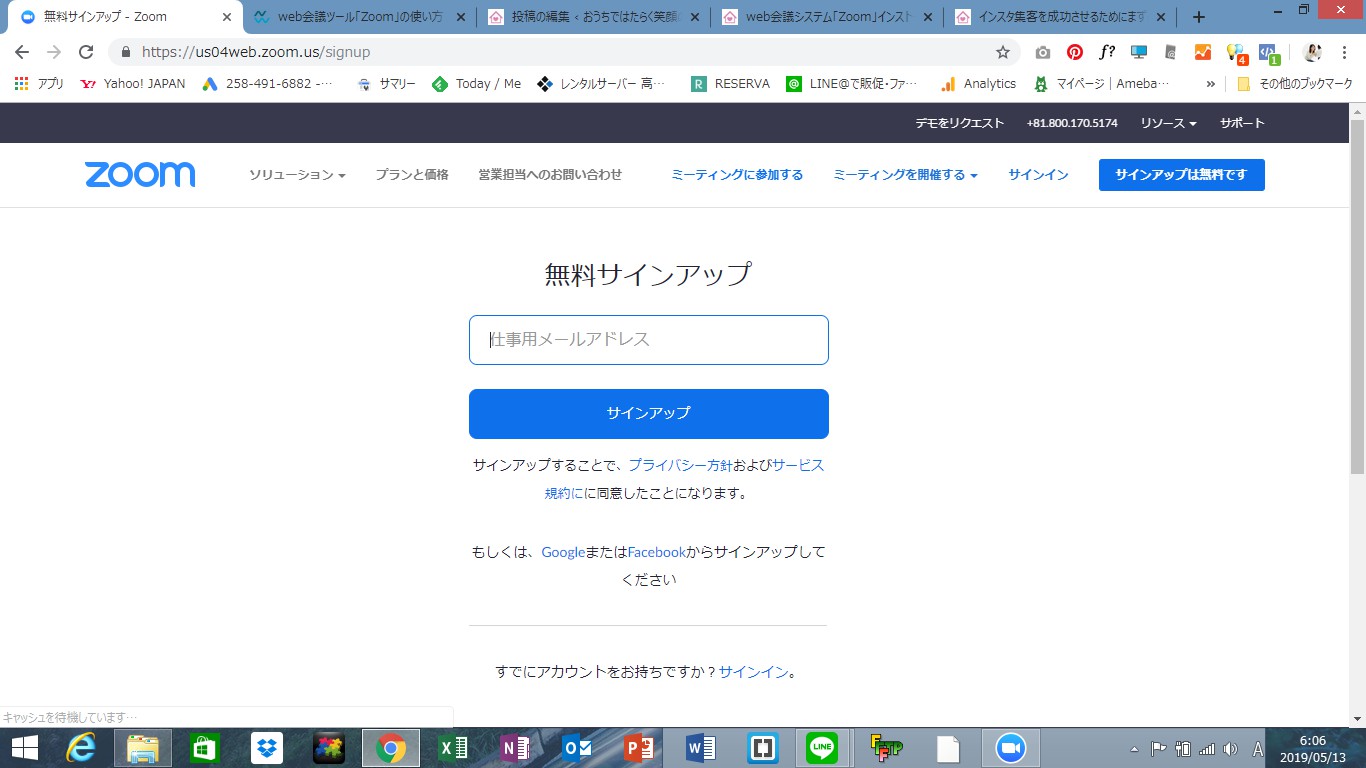Open the その他のブックマーク folder
This screenshot has height=768, width=1366.
click(1295, 84)
